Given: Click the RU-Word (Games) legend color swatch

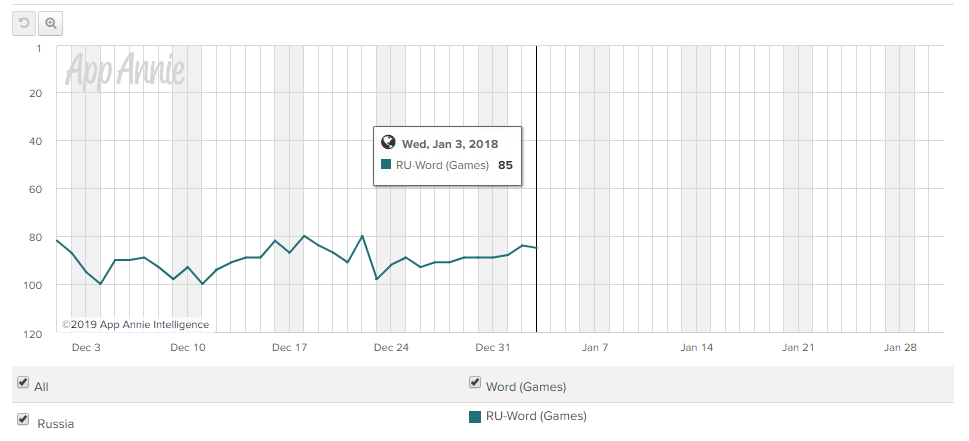Looking at the screenshot, I should (475, 416).
